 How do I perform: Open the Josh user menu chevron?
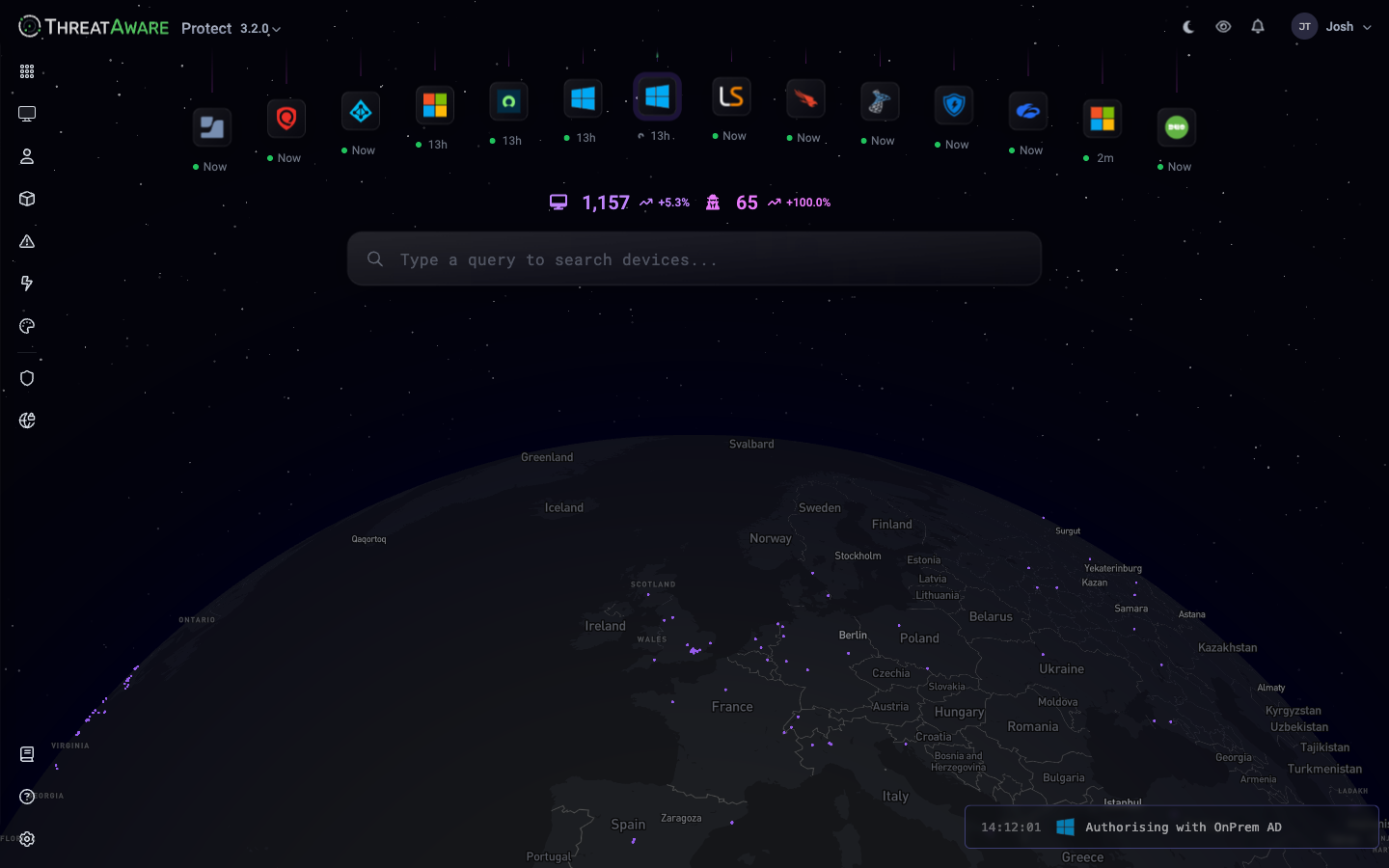click(x=1367, y=27)
